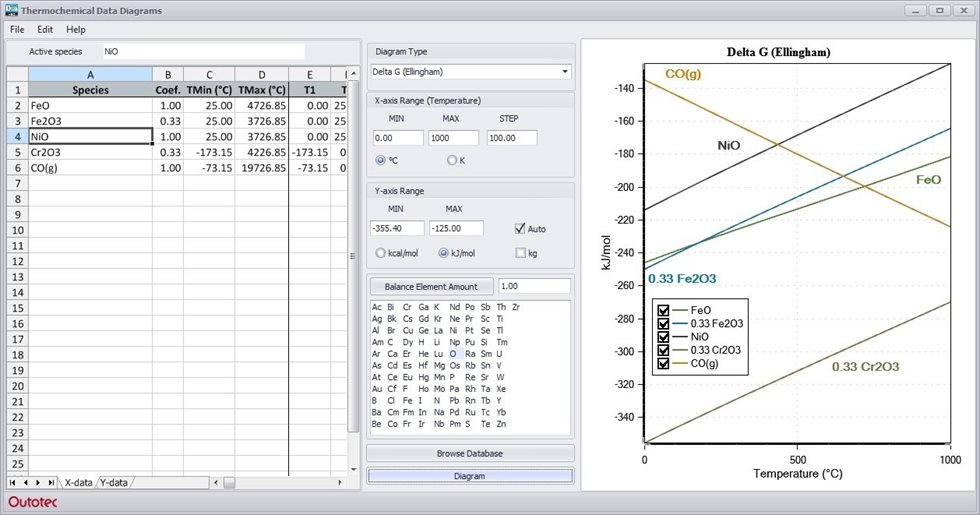Select element O in element list
This screenshot has width=980, height=515.
[452, 354]
